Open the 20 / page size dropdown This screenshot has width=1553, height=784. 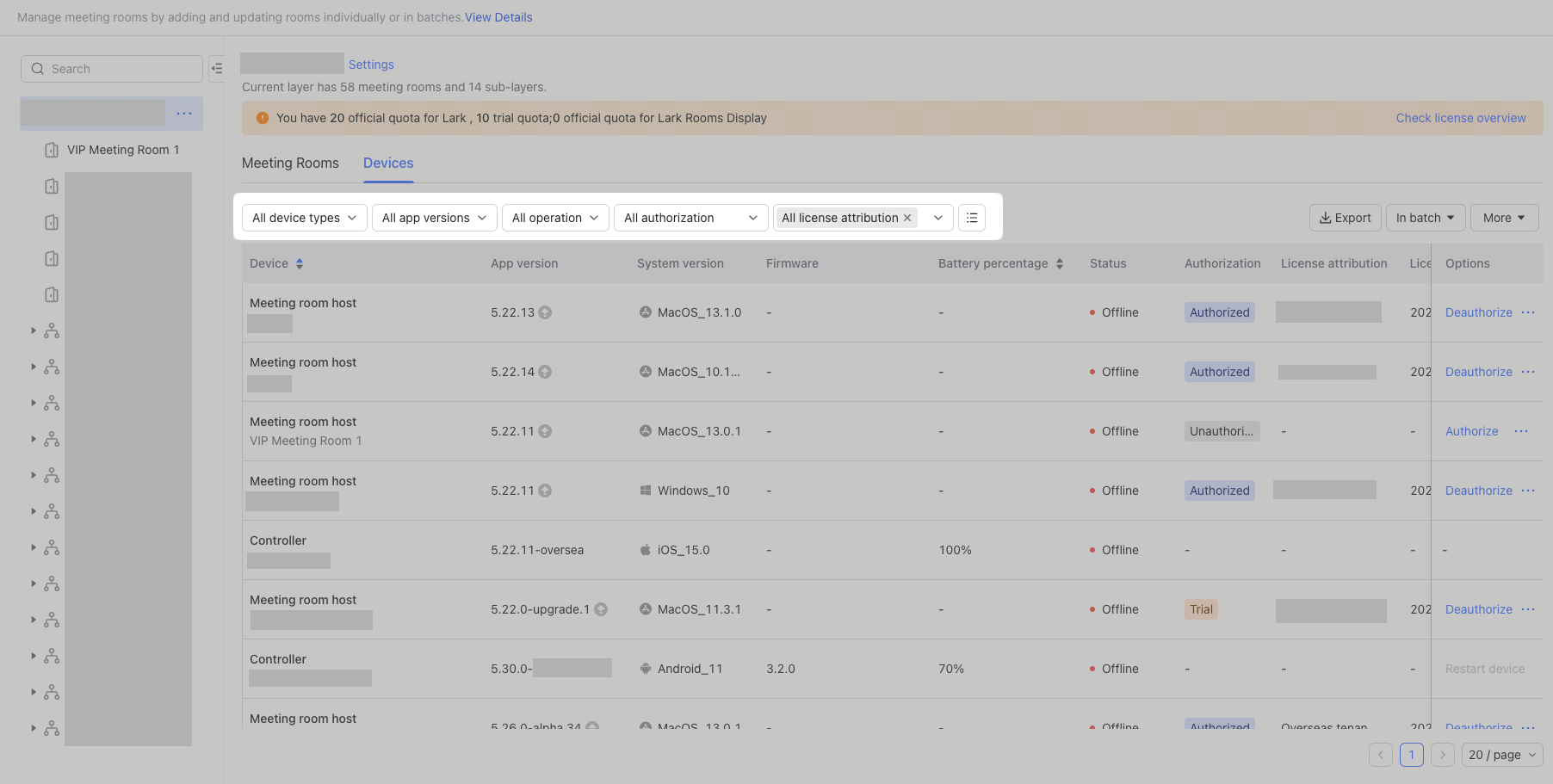pos(1502,755)
